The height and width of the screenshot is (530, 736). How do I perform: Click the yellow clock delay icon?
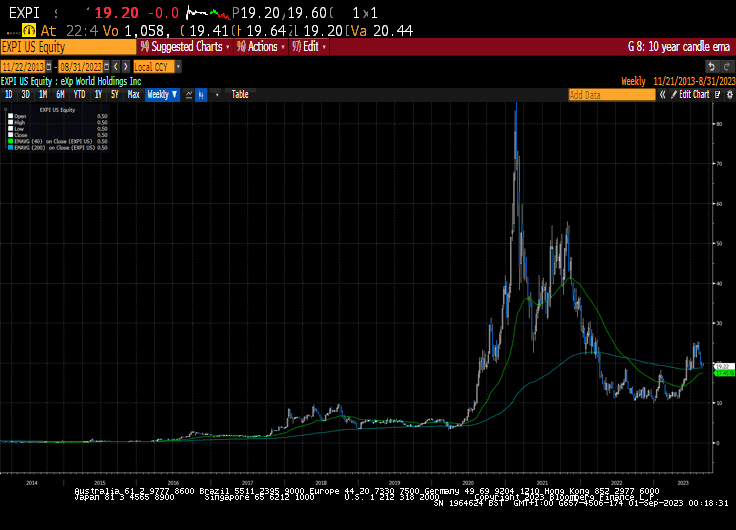click(29, 31)
